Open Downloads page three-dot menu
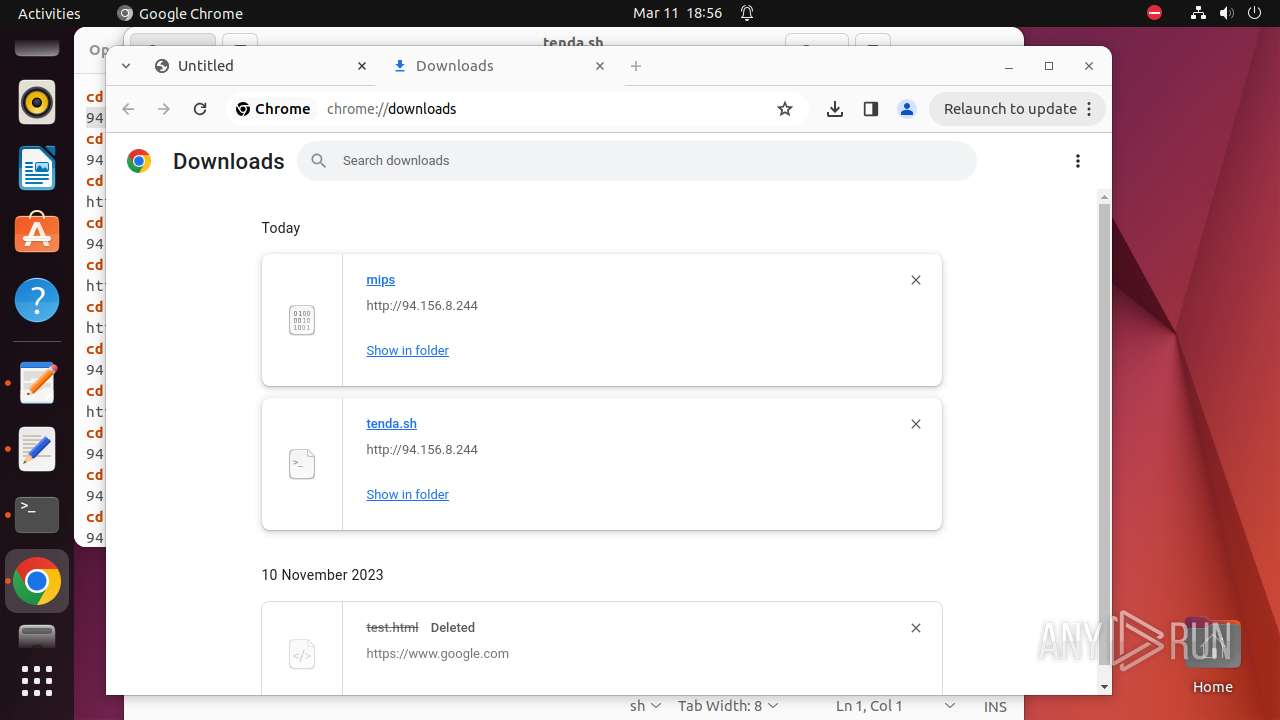 click(1078, 161)
